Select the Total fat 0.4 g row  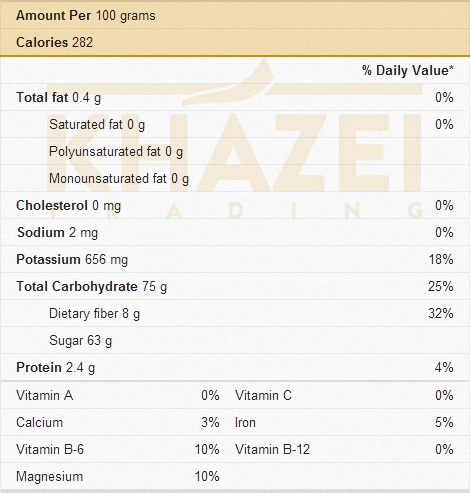coord(235,97)
